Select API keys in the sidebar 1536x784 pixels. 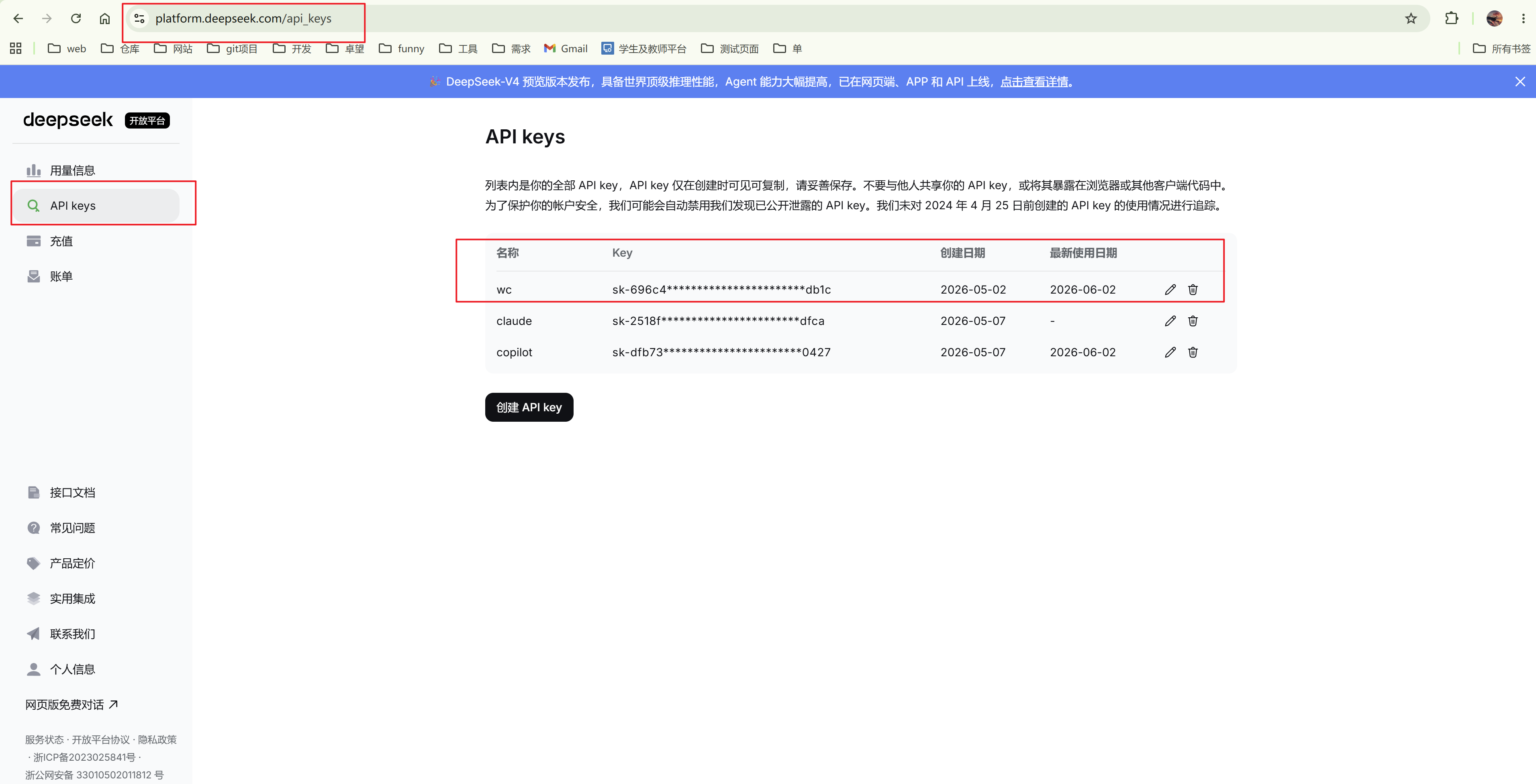(96, 206)
